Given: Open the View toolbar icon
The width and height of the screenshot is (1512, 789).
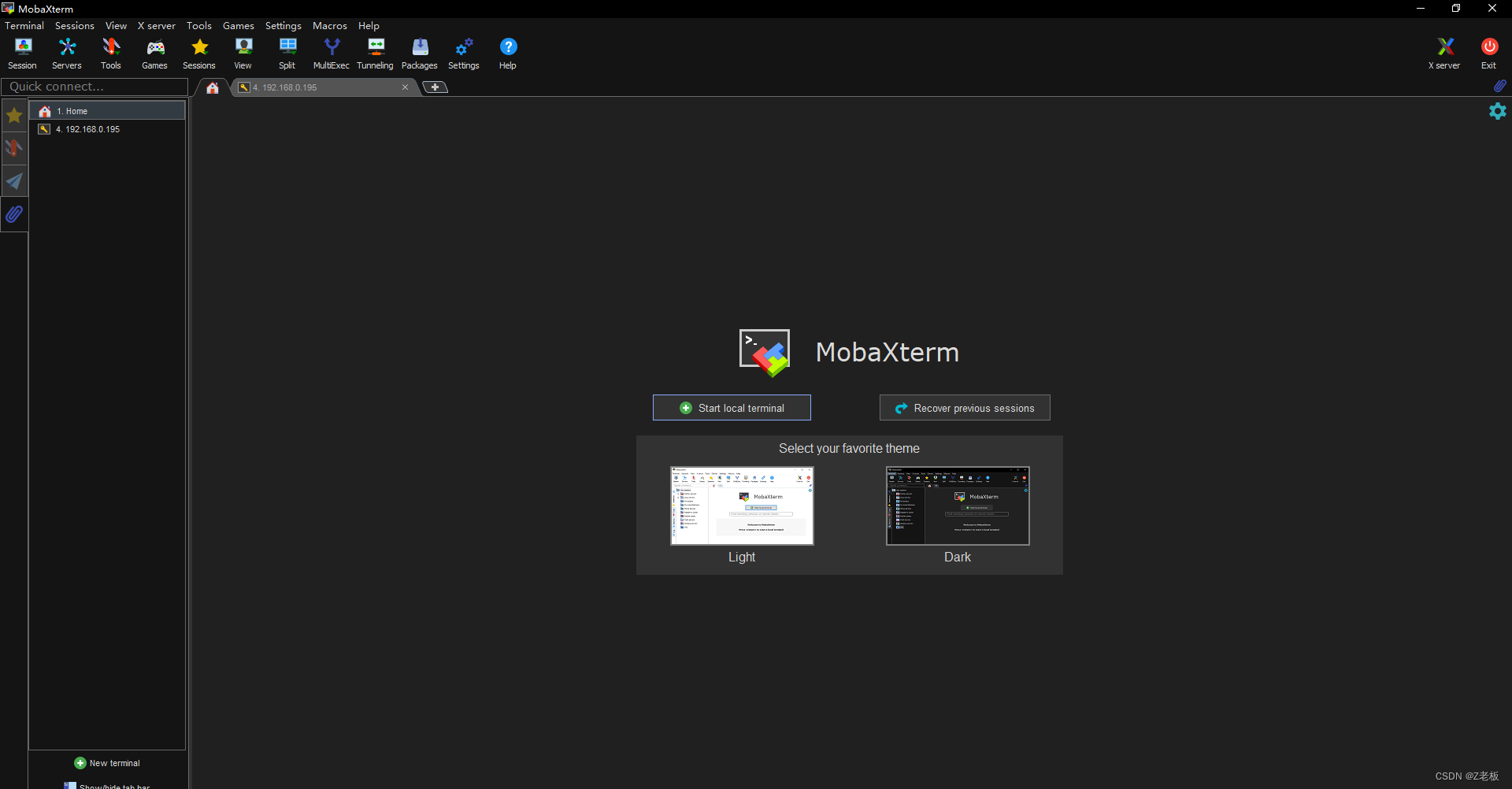Looking at the screenshot, I should coord(243,54).
